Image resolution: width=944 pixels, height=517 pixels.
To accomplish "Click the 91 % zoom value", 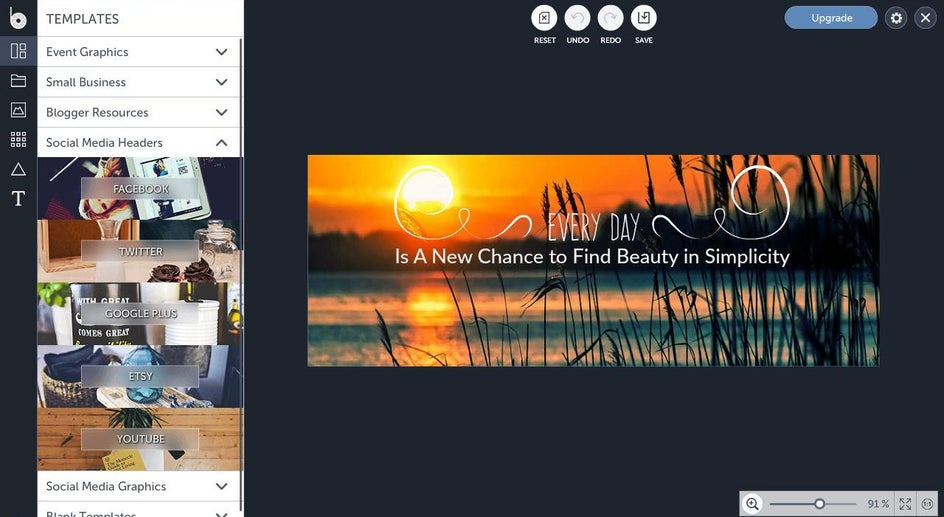I will 878,504.
